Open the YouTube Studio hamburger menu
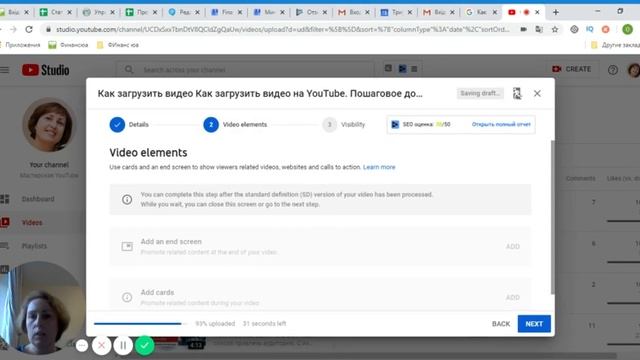640x360 pixels. pos(4,70)
